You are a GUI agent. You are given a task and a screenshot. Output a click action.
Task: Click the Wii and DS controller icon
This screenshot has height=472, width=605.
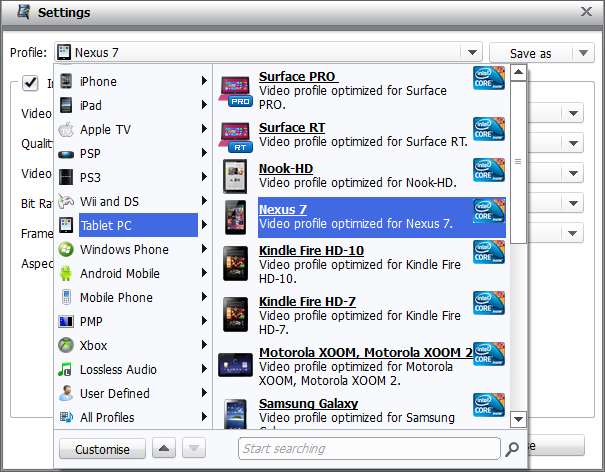pos(66,201)
